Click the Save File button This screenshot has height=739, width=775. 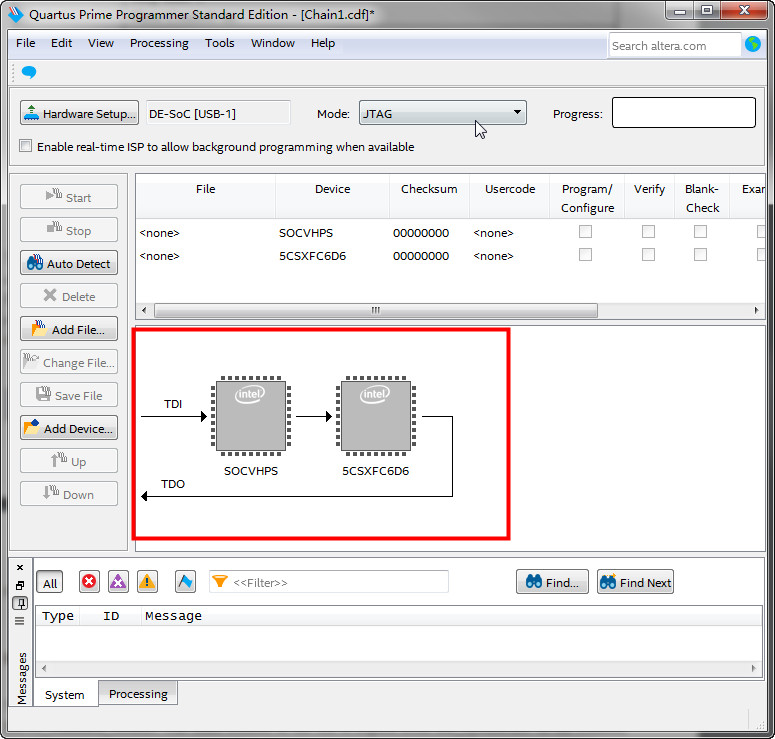(69, 394)
